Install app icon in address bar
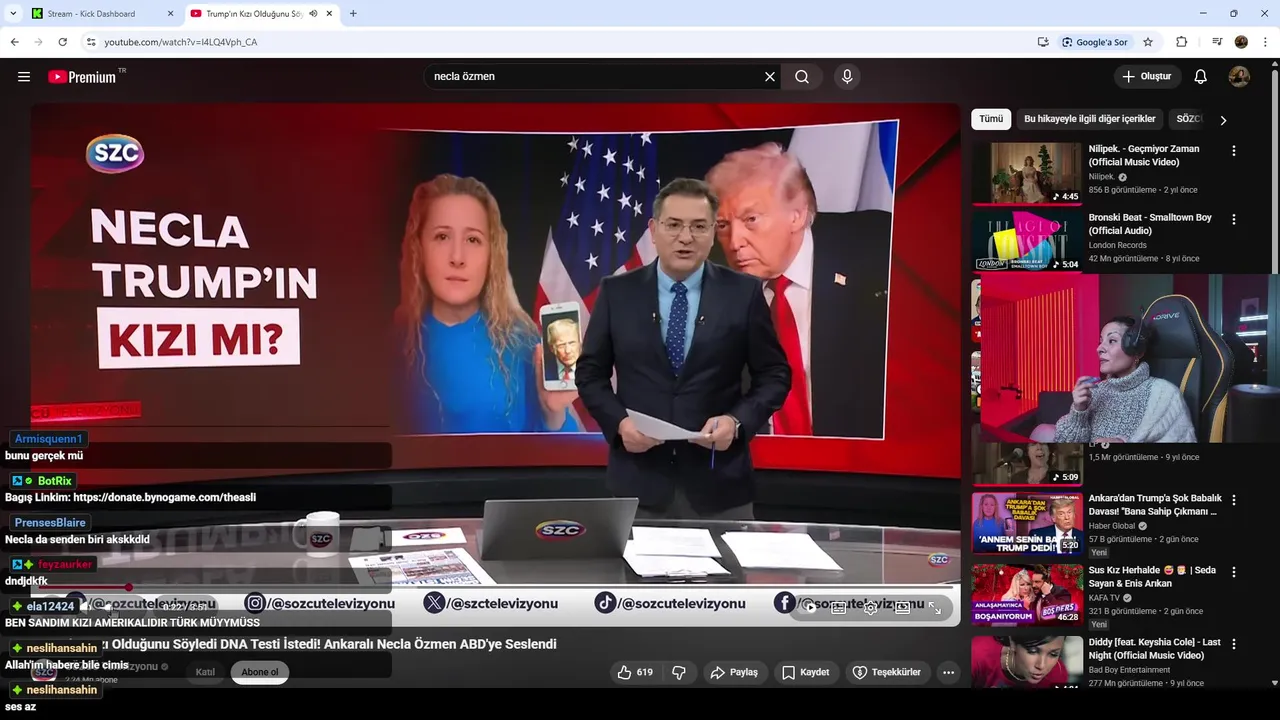The image size is (1280, 720). 1043,42
